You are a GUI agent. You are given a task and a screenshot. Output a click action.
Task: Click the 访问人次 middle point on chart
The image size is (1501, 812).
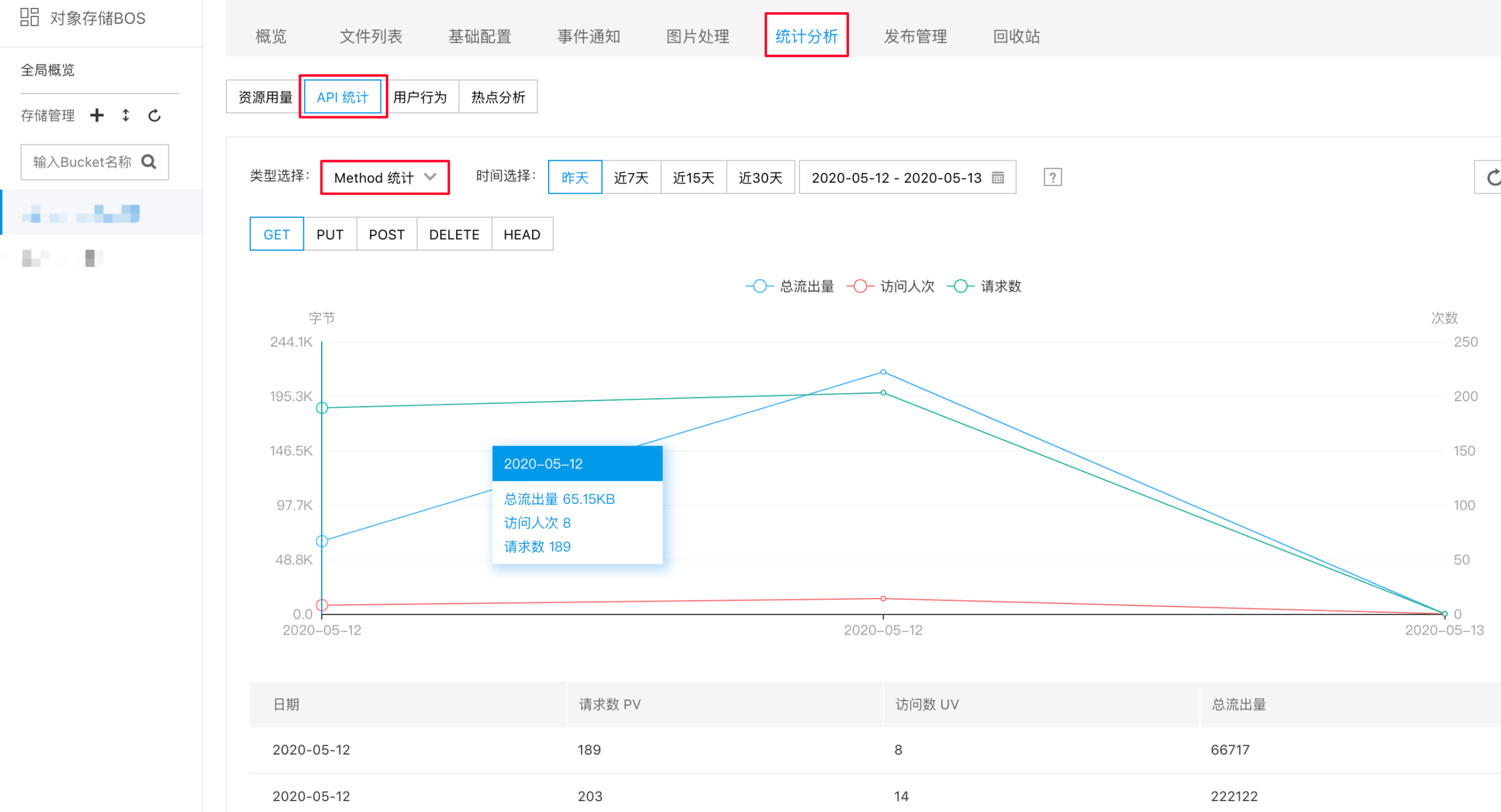click(x=883, y=599)
